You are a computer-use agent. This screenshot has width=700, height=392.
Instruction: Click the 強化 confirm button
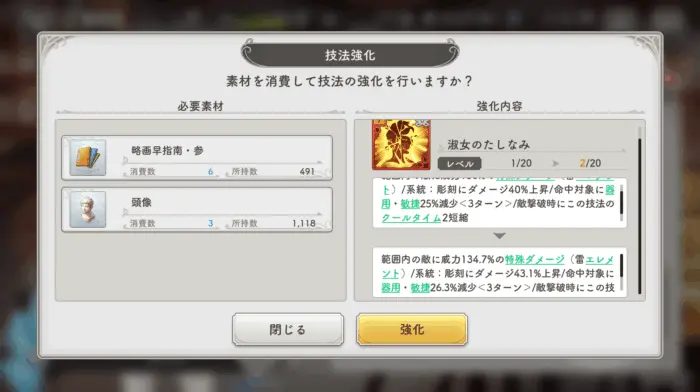pos(412,329)
